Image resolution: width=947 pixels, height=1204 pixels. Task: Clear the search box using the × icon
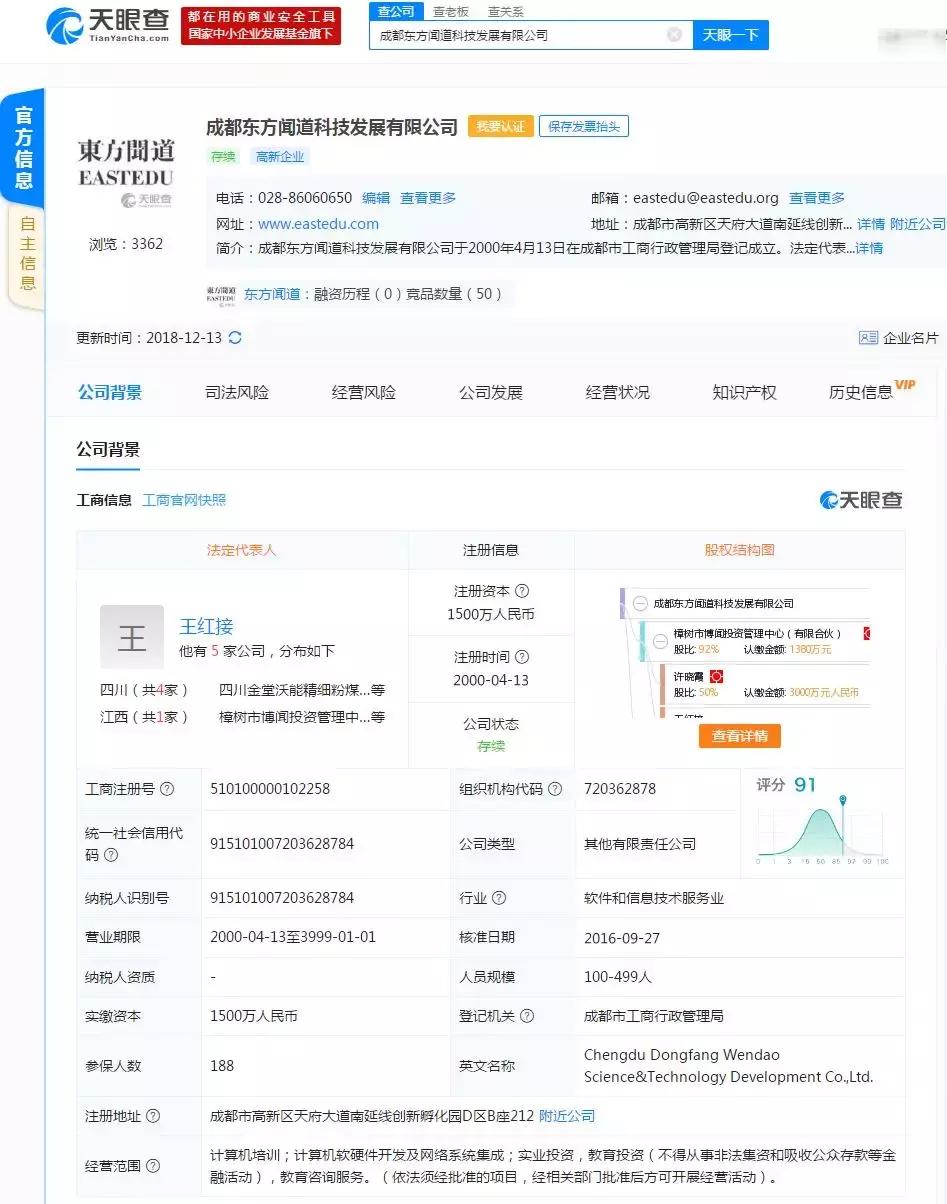pos(676,33)
